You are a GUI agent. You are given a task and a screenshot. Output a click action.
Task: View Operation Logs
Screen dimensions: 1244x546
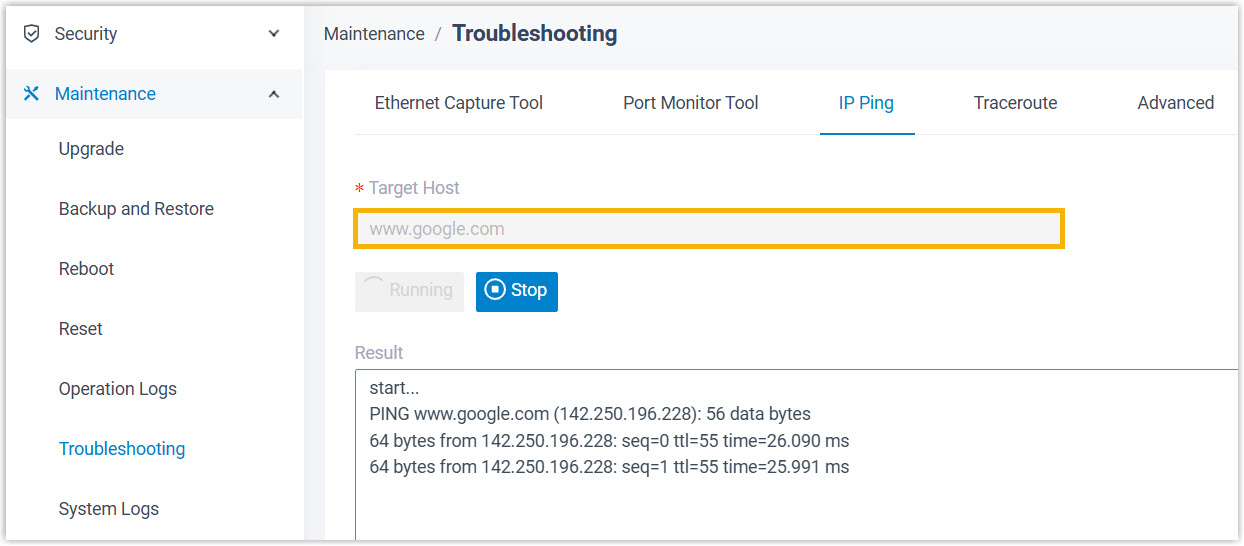point(117,389)
